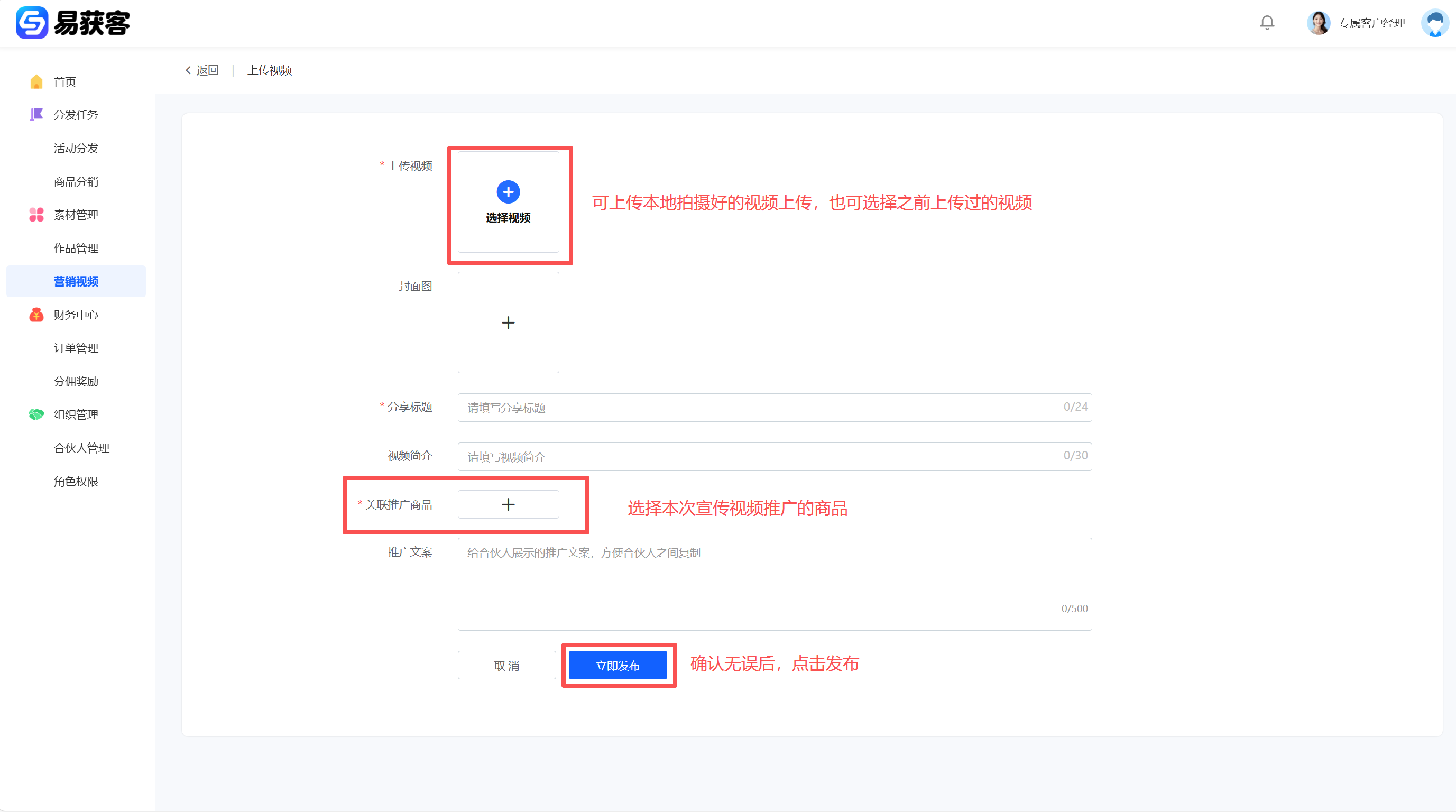Click the 返回 back chevron
Screen dimensions: 1456x812
tap(188, 70)
